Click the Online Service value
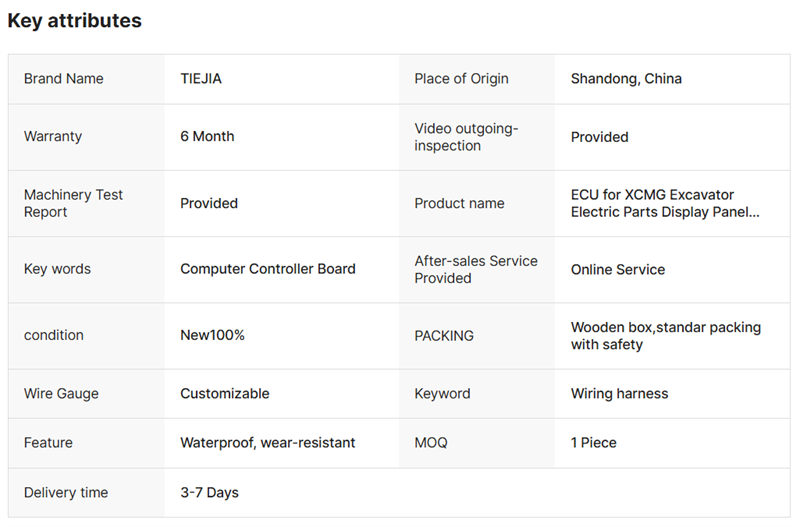Screen dimensions: 800x527 pyautogui.click(x=618, y=269)
